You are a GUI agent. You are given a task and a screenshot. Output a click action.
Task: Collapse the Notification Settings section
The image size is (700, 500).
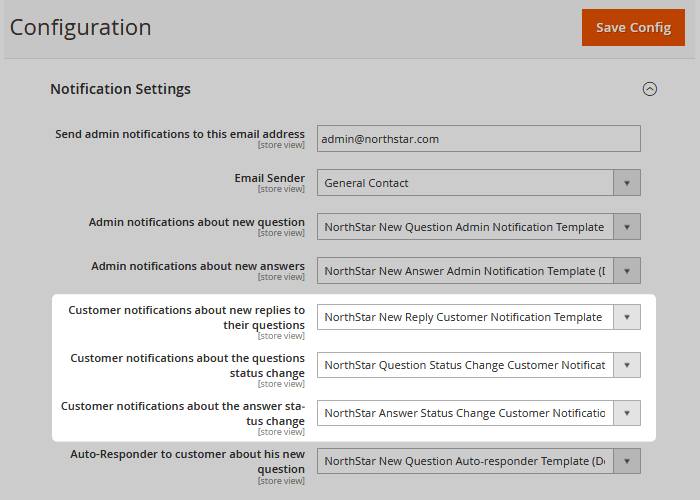tap(650, 89)
